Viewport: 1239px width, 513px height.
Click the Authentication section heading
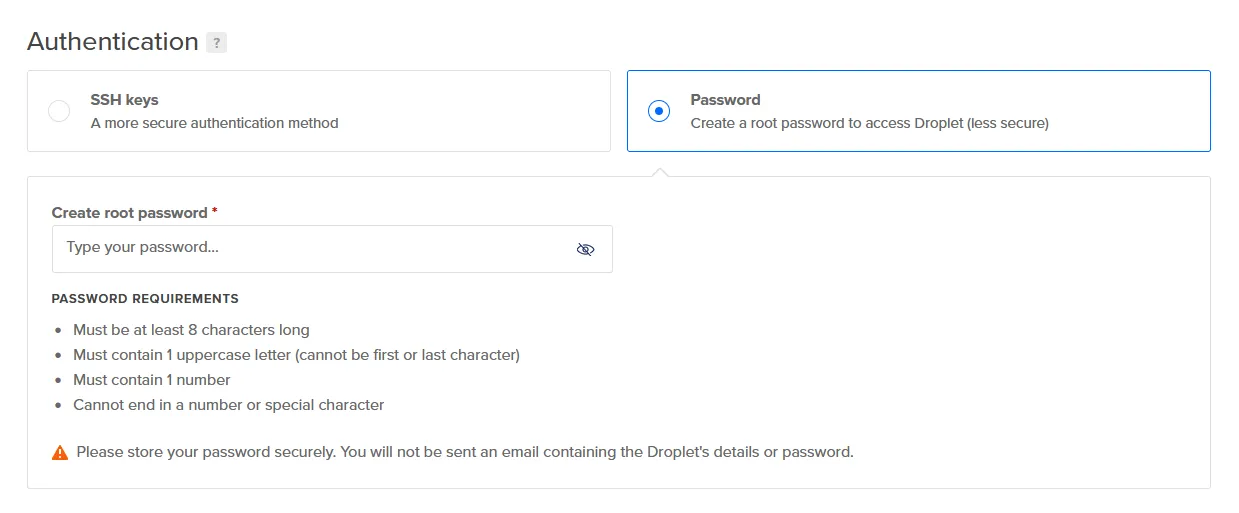(113, 42)
